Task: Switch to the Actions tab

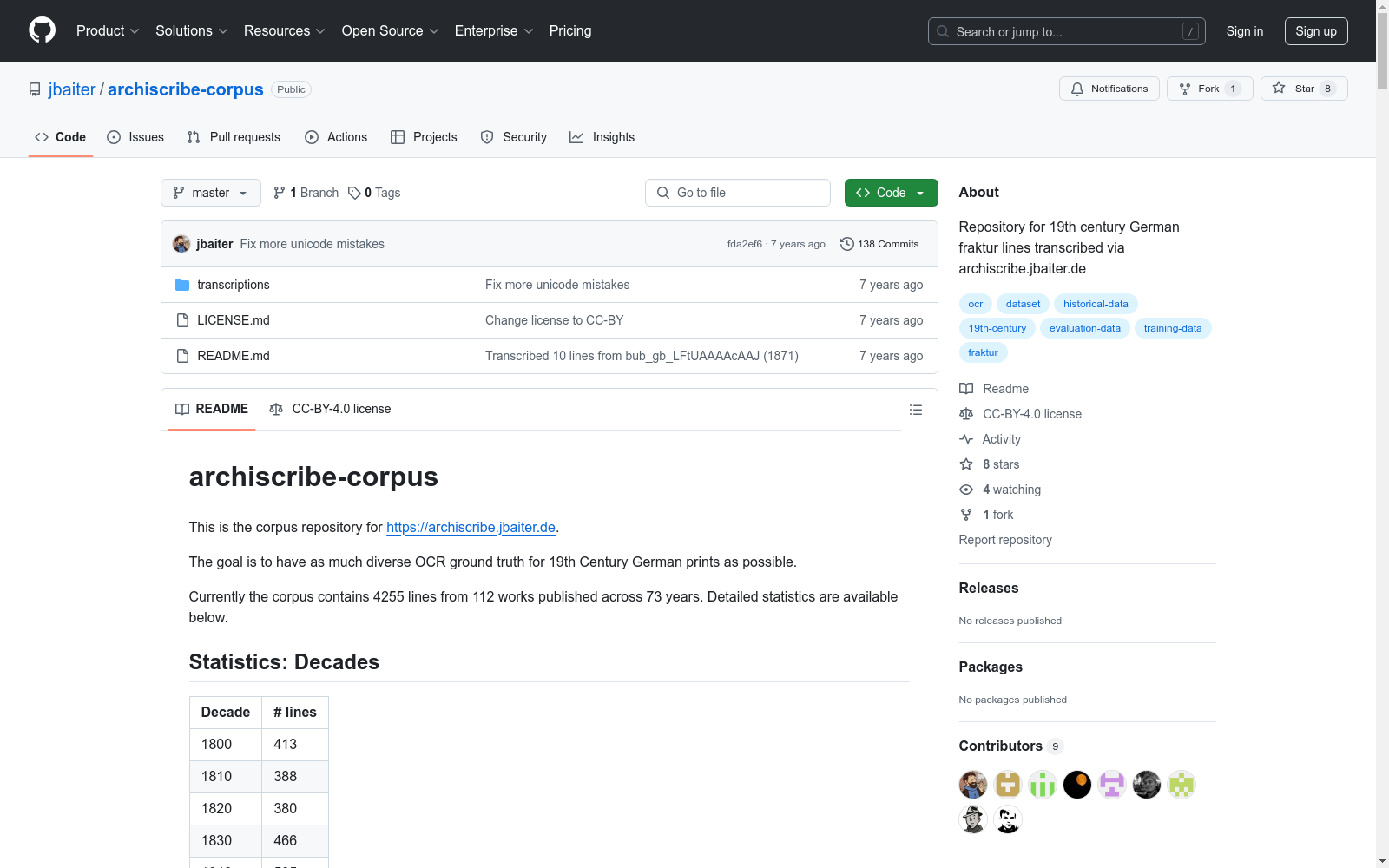Action: pyautogui.click(x=336, y=137)
